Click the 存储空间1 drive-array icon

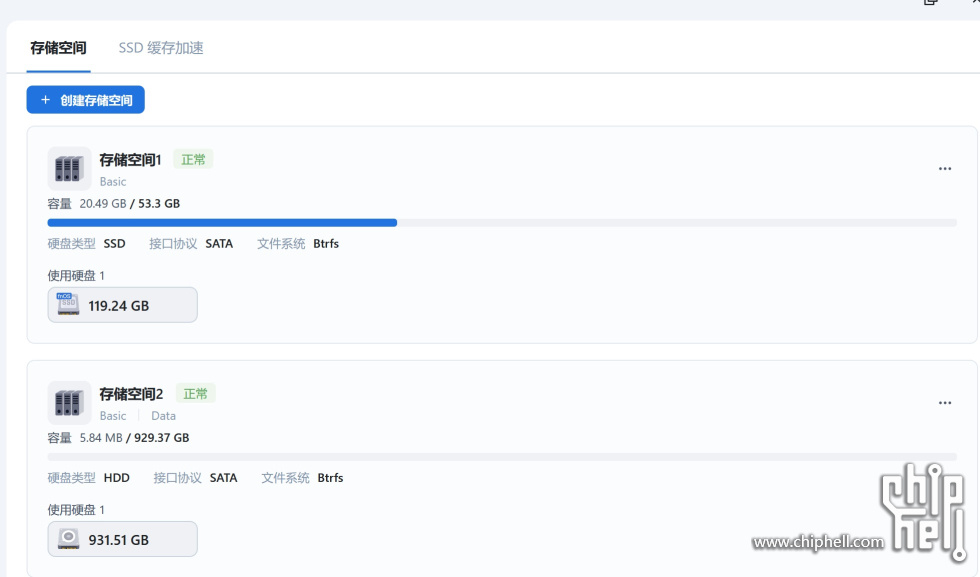pos(69,169)
